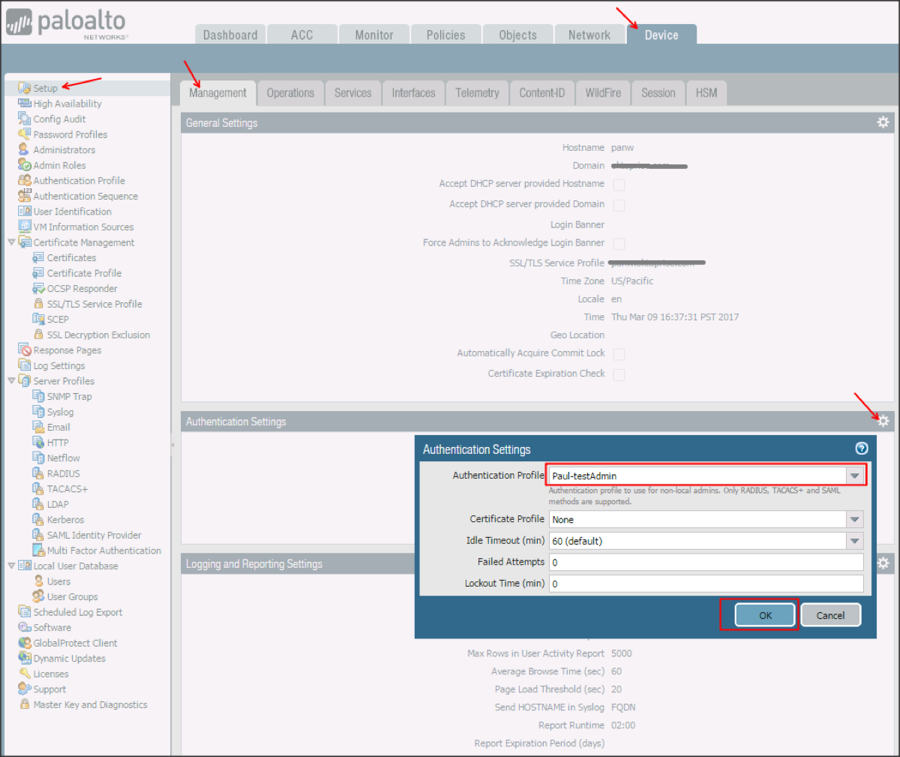Check the Certificate Expiration Check box
The width and height of the screenshot is (900, 757).
point(619,374)
